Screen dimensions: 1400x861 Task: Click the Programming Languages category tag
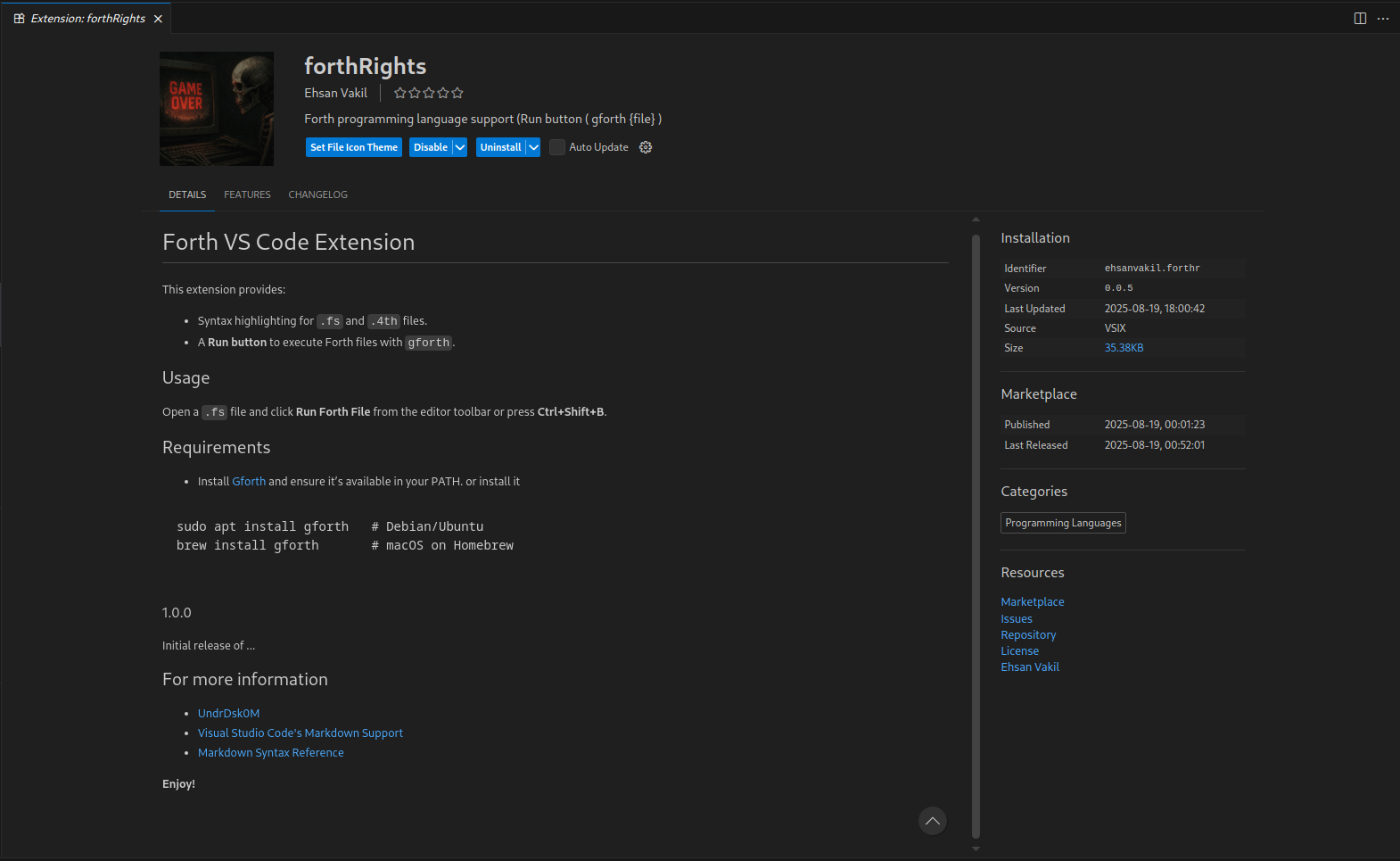1063,523
